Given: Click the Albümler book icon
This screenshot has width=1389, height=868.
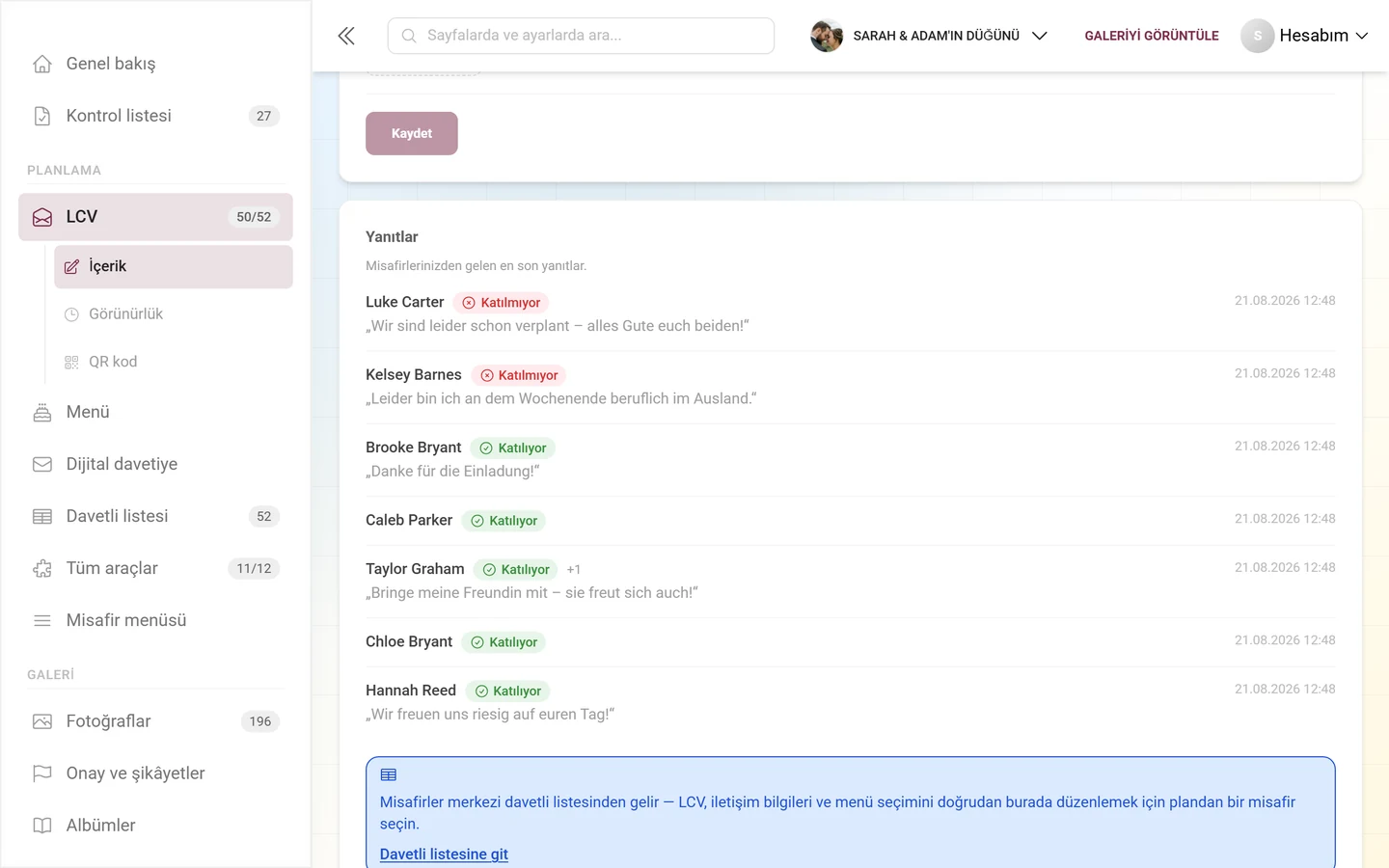Looking at the screenshot, I should (x=42, y=826).
